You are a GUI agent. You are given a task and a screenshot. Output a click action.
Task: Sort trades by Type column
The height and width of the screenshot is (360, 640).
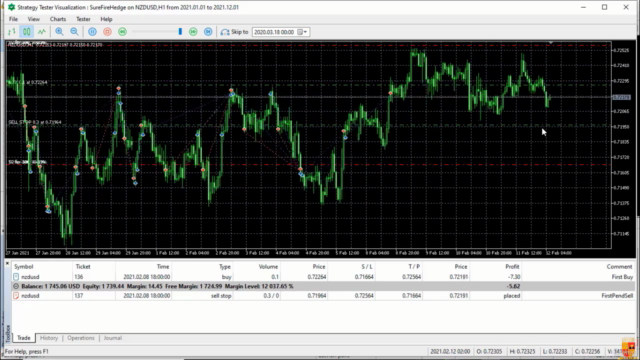pos(225,267)
